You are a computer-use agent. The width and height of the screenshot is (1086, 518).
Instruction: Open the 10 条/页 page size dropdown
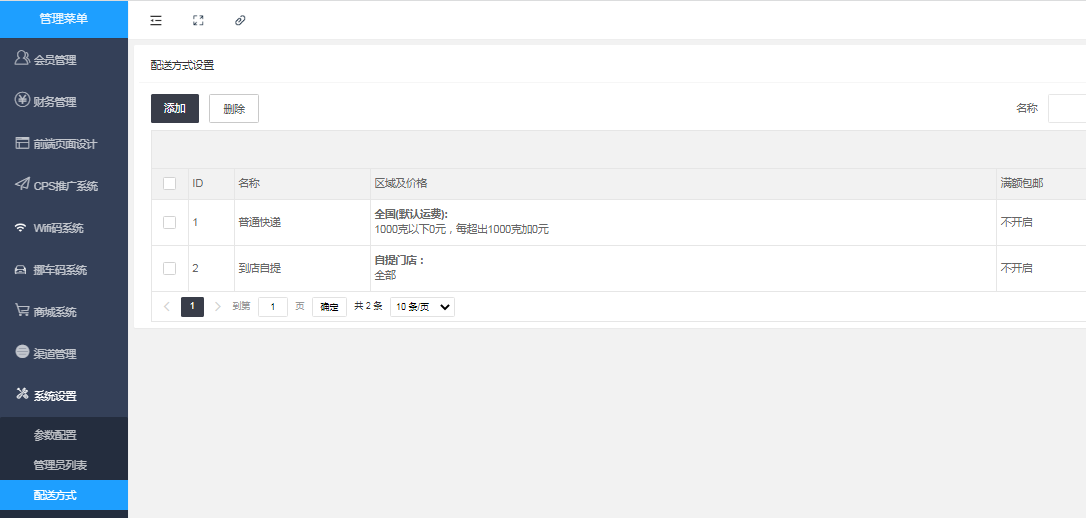422,307
